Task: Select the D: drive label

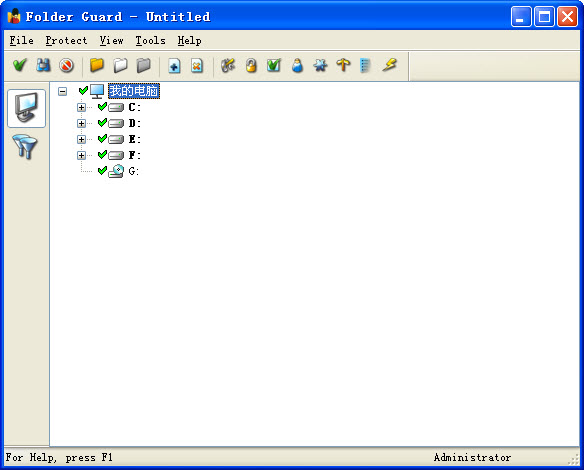Action: tap(134, 123)
